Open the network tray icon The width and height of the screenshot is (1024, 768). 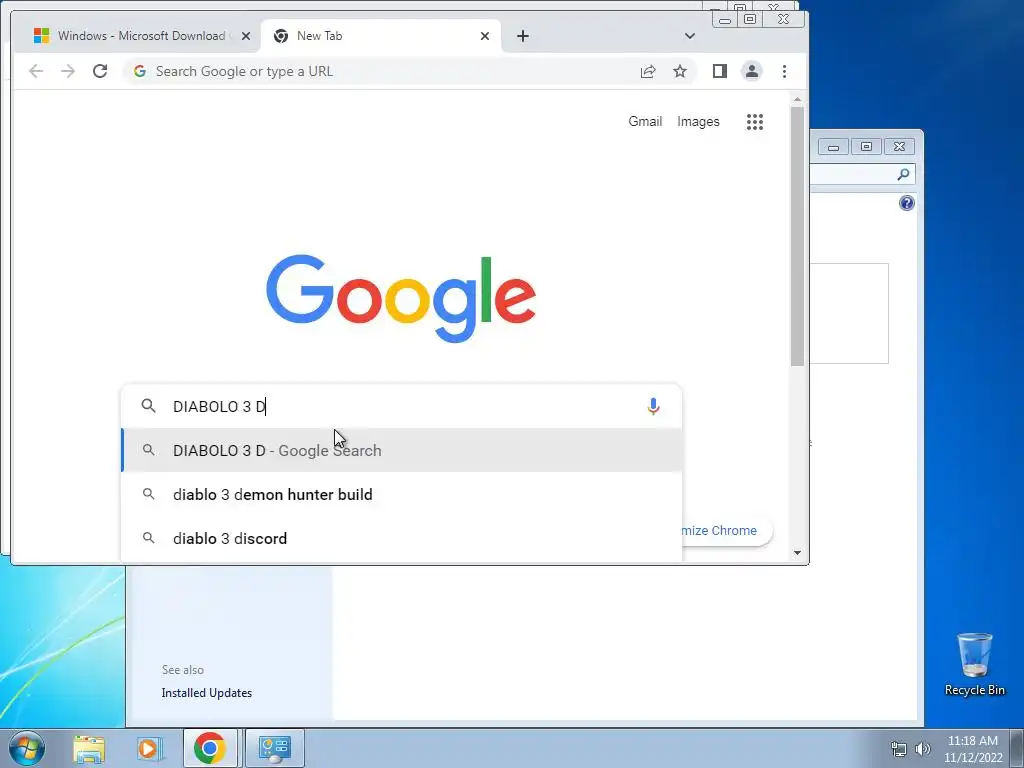tap(899, 749)
